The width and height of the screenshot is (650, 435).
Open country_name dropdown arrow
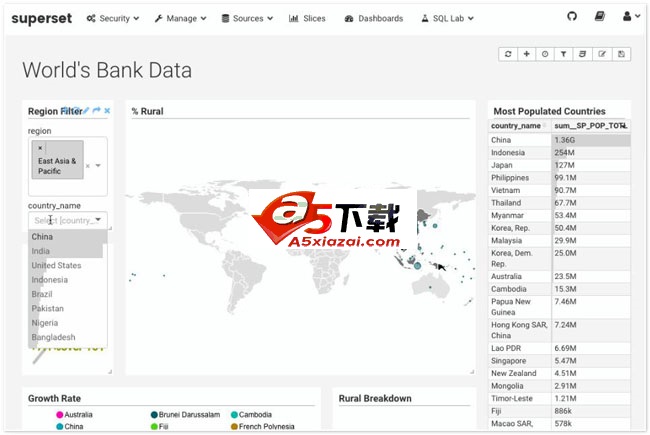coord(98,219)
